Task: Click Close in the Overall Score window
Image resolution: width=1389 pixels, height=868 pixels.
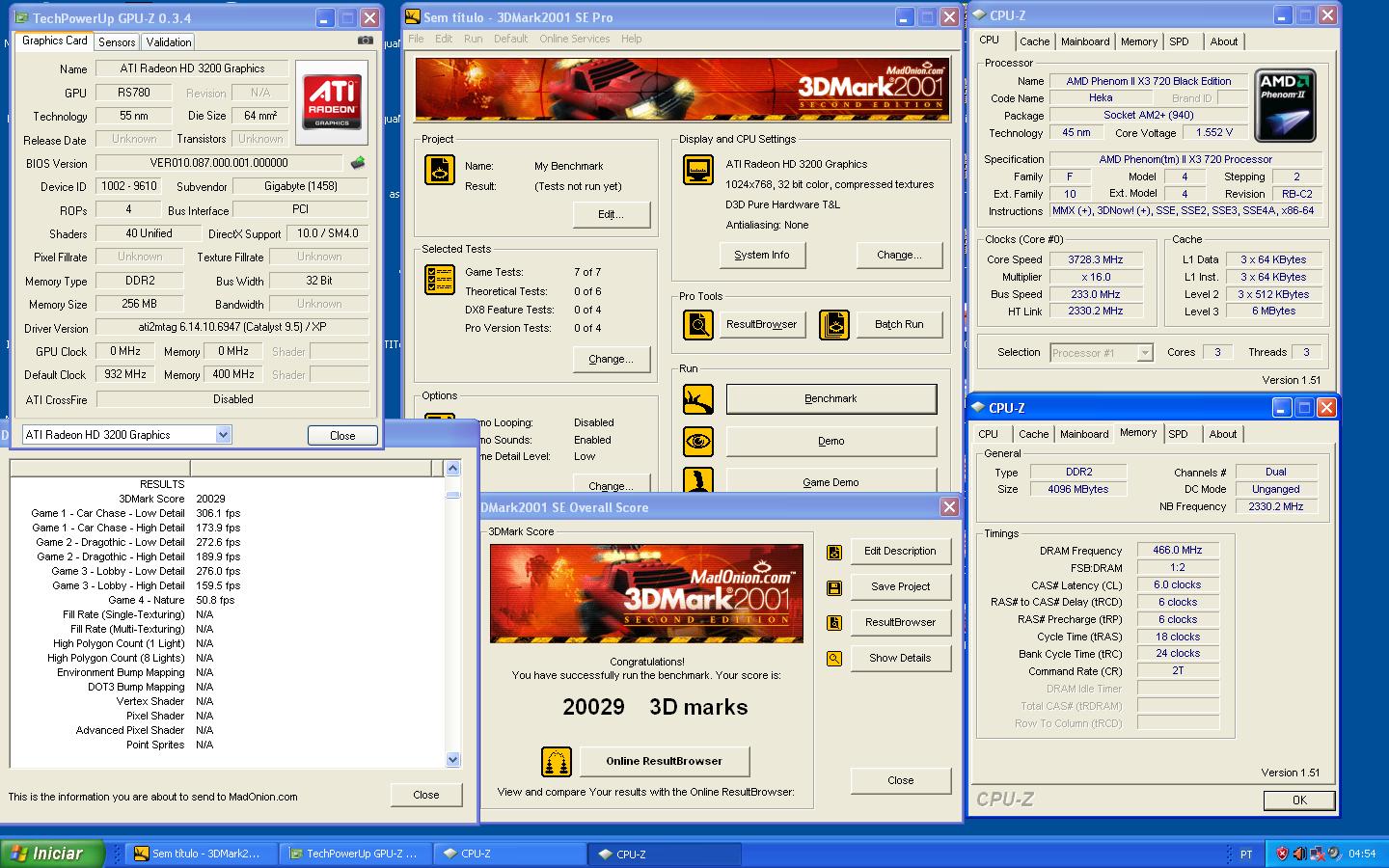Action: coord(900,780)
